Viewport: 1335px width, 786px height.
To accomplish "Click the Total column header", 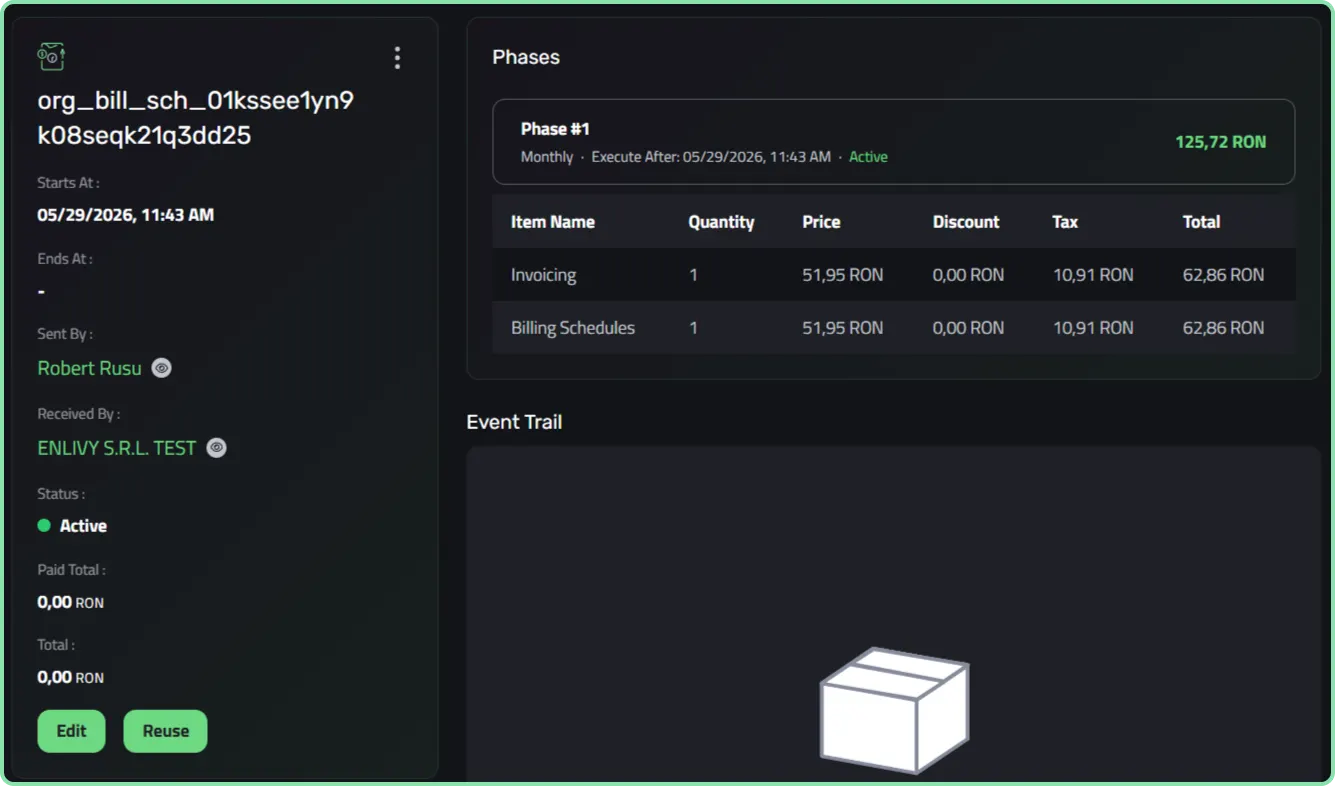I will coord(1201,222).
